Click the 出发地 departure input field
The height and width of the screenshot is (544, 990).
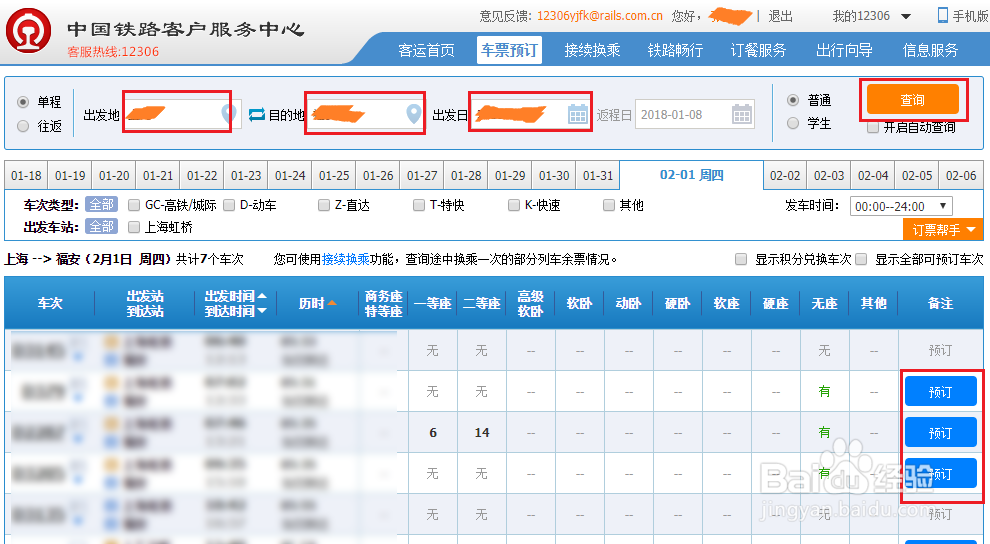pyautogui.click(x=182, y=114)
